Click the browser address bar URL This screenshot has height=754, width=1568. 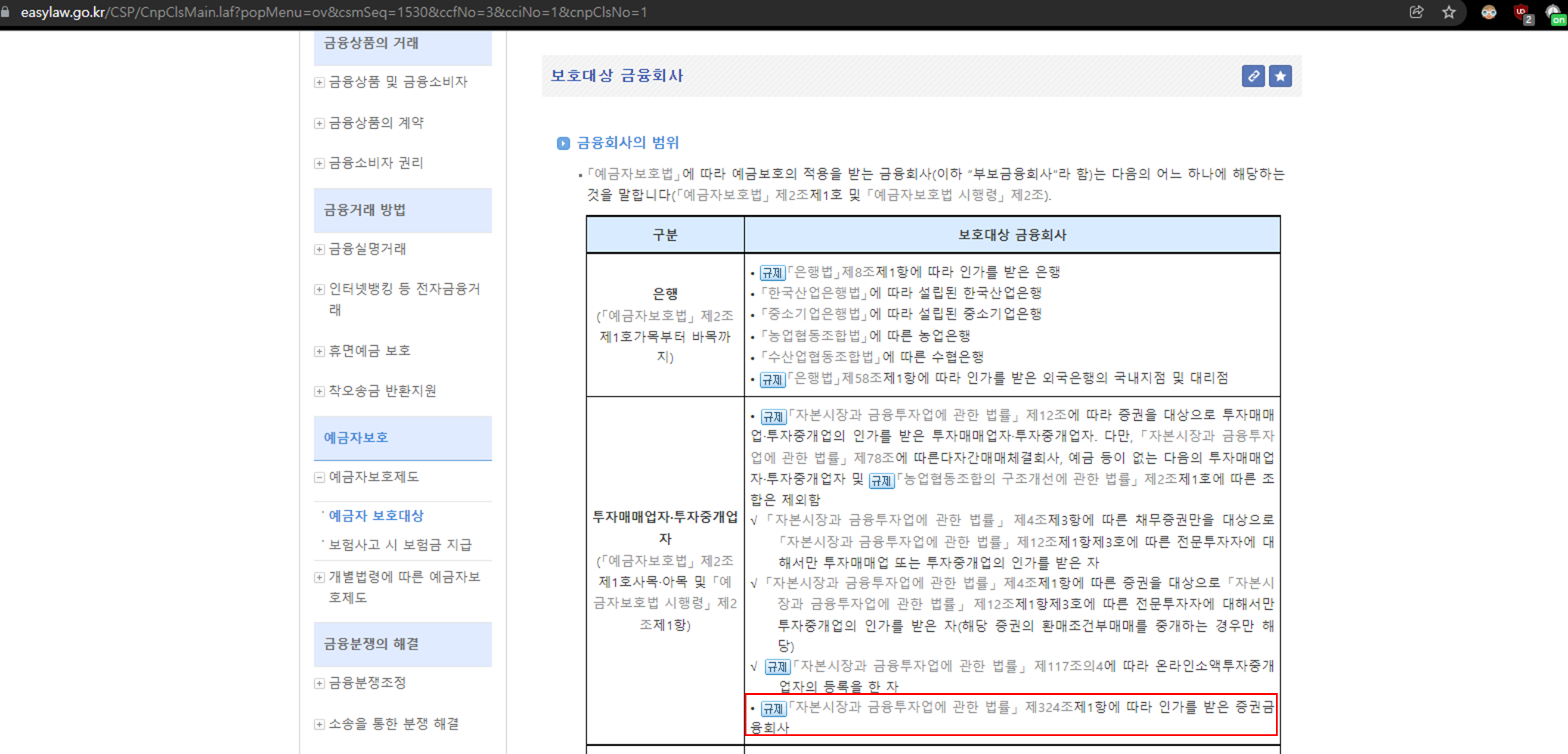(333, 12)
